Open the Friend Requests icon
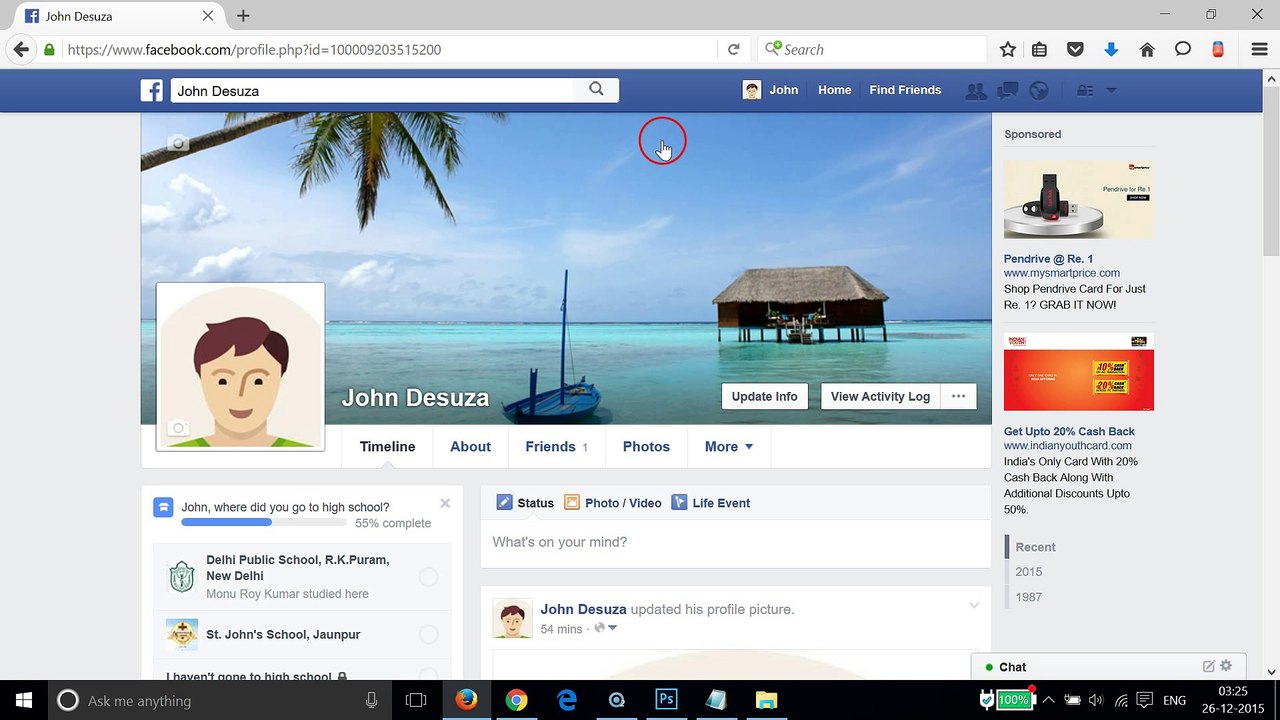 click(x=975, y=91)
